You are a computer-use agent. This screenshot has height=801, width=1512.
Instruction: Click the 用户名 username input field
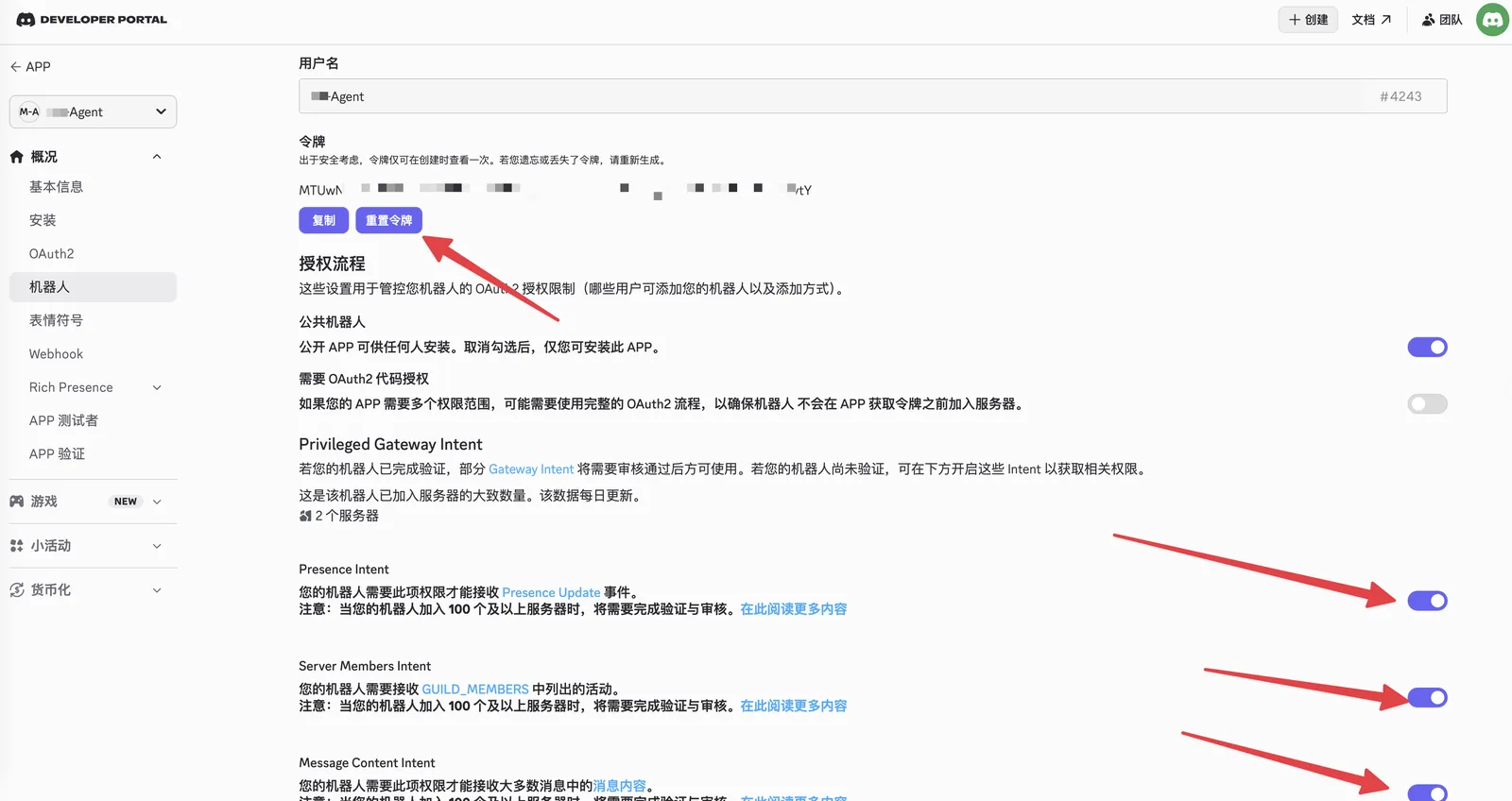[872, 96]
